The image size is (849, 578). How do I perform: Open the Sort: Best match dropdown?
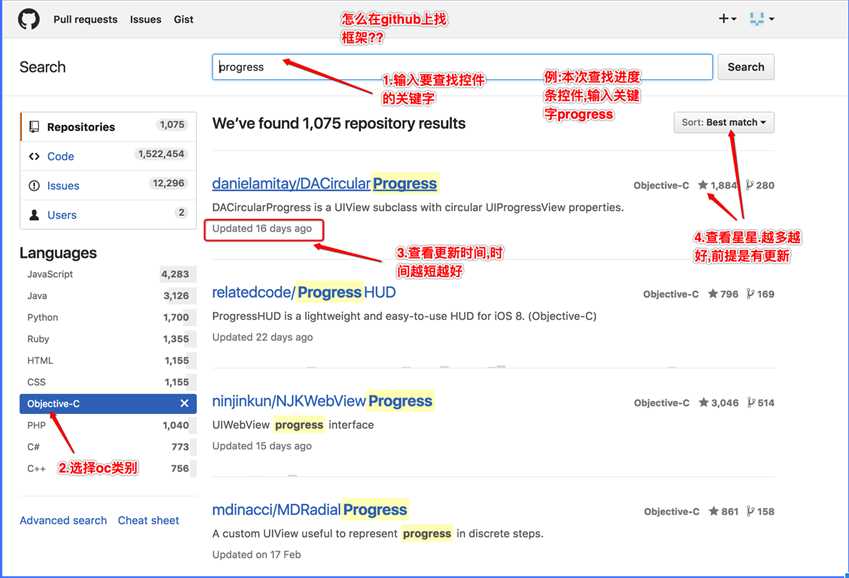[724, 122]
